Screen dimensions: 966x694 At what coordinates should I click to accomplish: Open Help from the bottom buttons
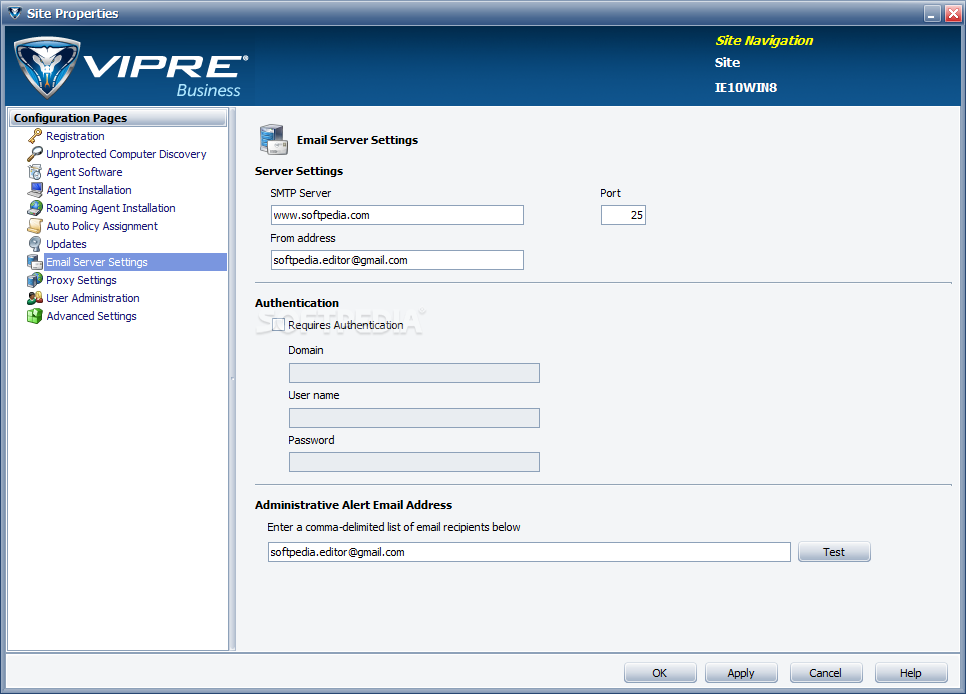(x=911, y=672)
